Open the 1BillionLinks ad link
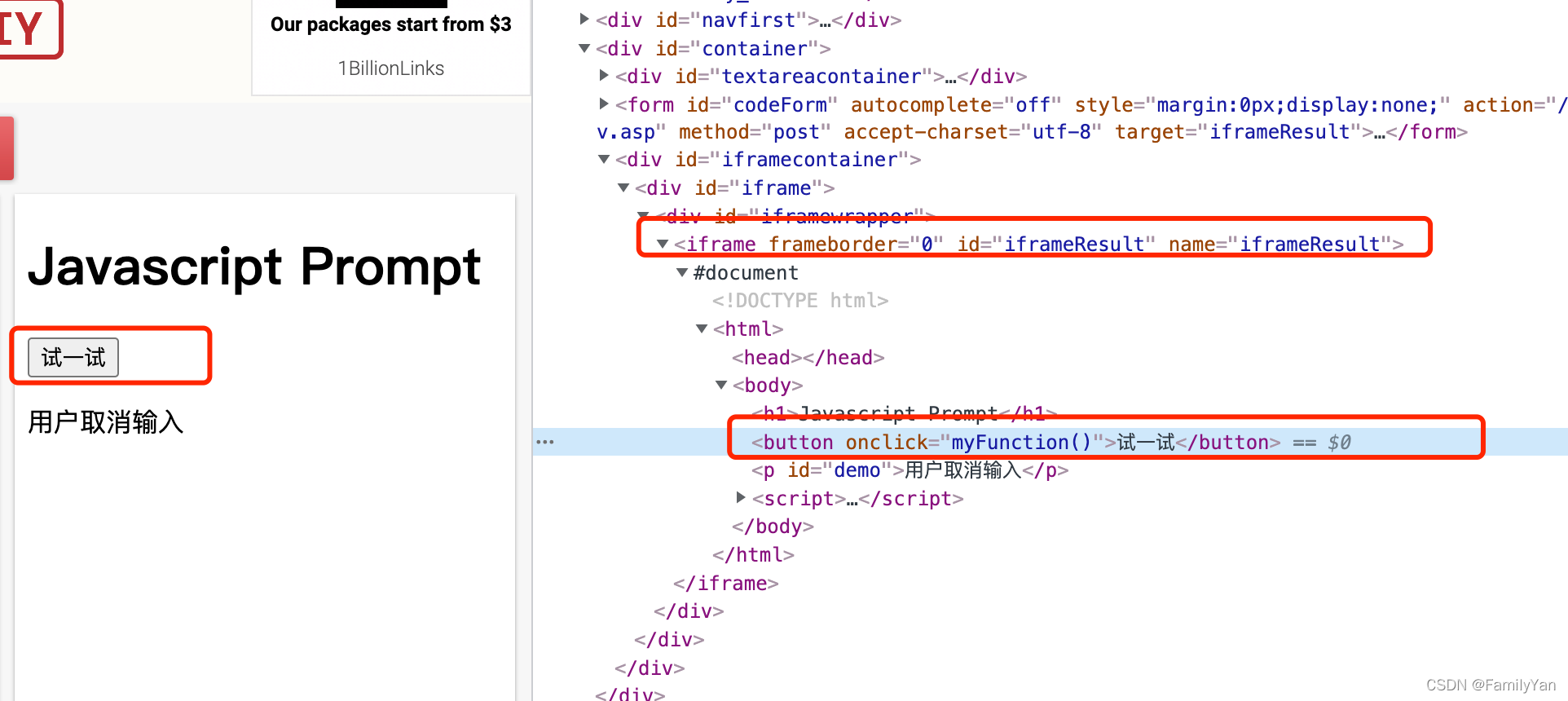Screen dimensions: 1568x701 click(x=391, y=68)
